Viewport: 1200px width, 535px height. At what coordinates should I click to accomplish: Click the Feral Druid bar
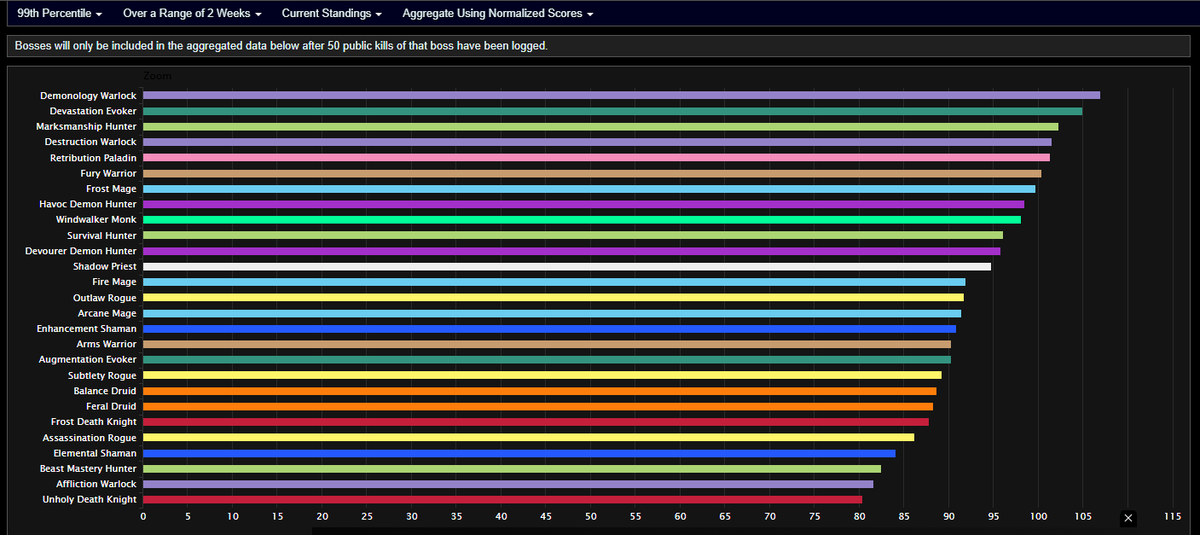click(x=538, y=406)
